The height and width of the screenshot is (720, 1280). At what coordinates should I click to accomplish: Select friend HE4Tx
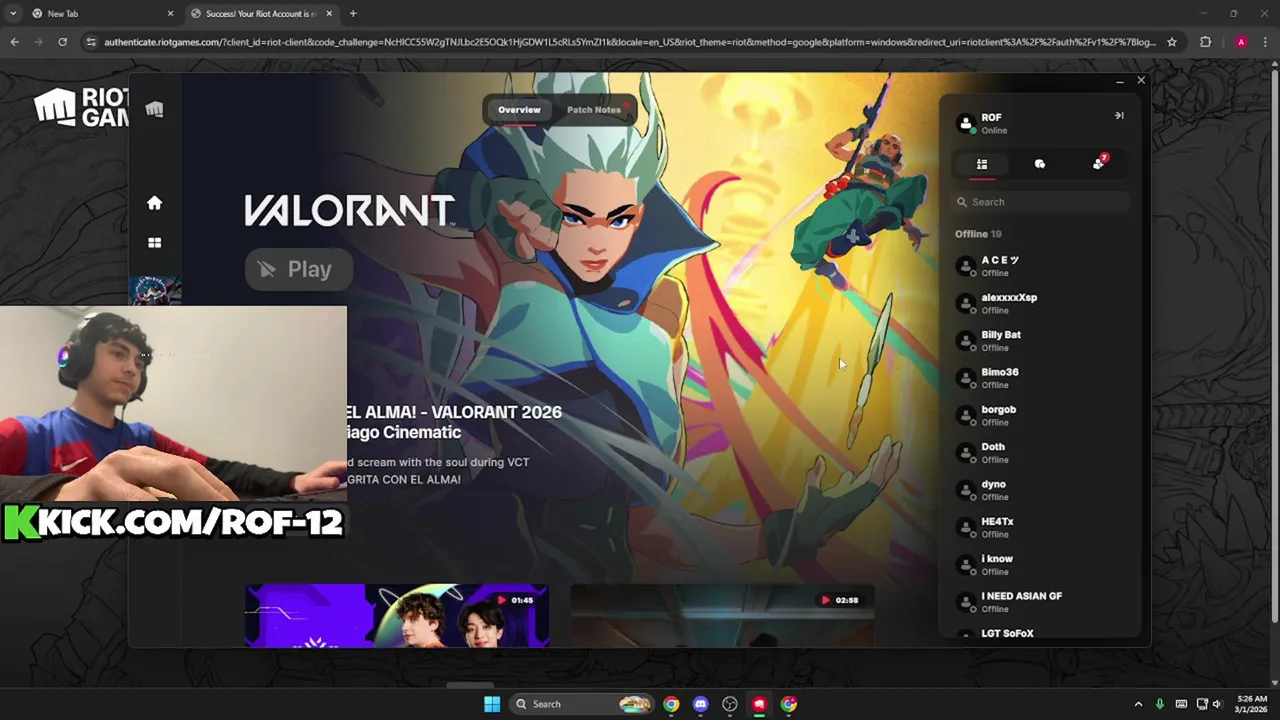1040,527
